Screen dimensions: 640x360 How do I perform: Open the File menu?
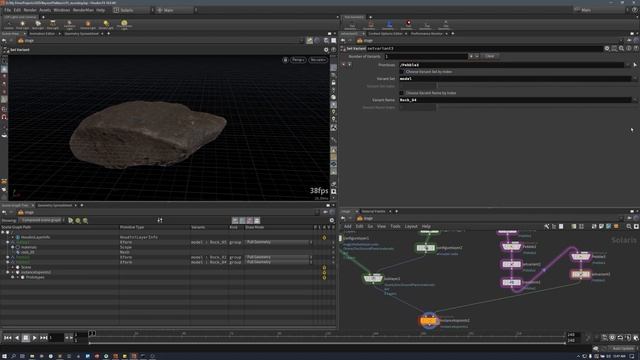pos(7,10)
